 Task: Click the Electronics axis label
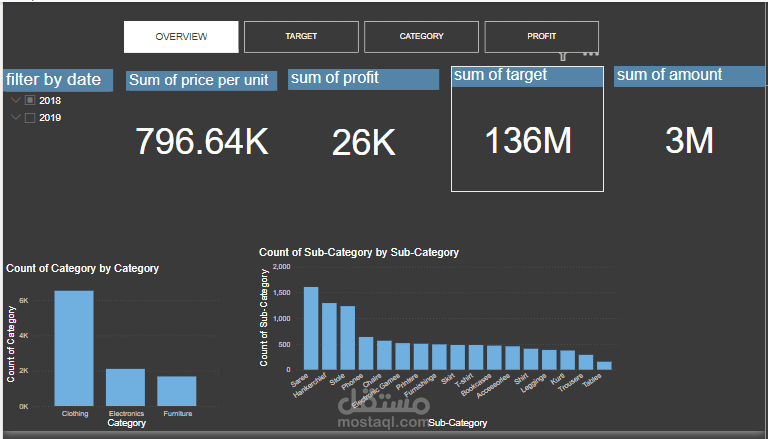pyautogui.click(x=126, y=414)
